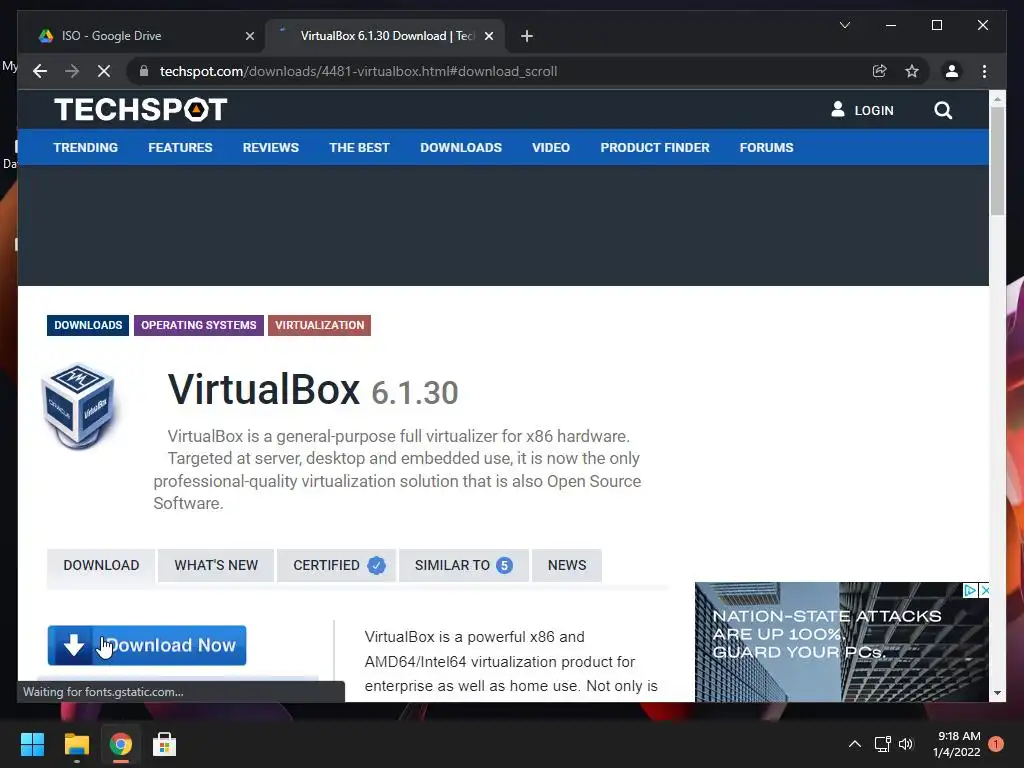Open the tab search dropdown arrow

(x=844, y=25)
